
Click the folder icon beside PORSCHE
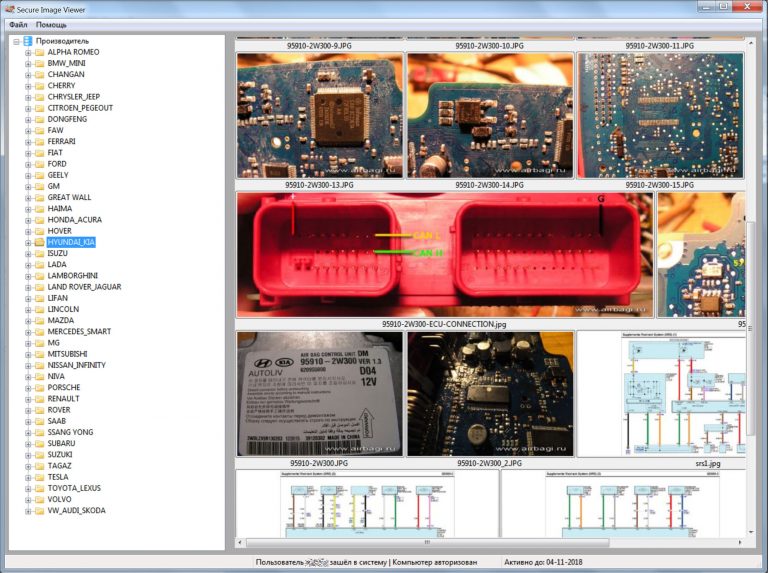pyautogui.click(x=39, y=387)
